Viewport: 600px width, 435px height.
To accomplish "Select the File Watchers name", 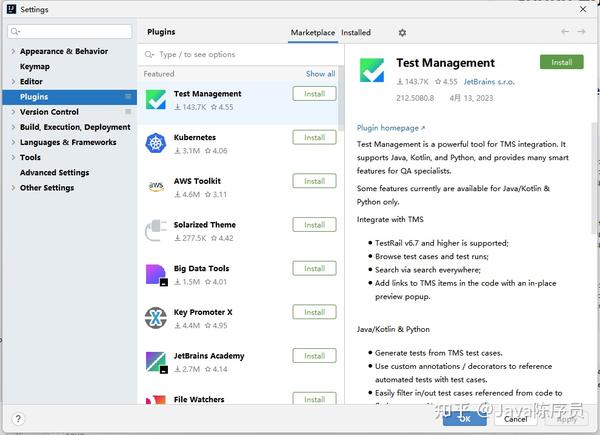I will 199,399.
